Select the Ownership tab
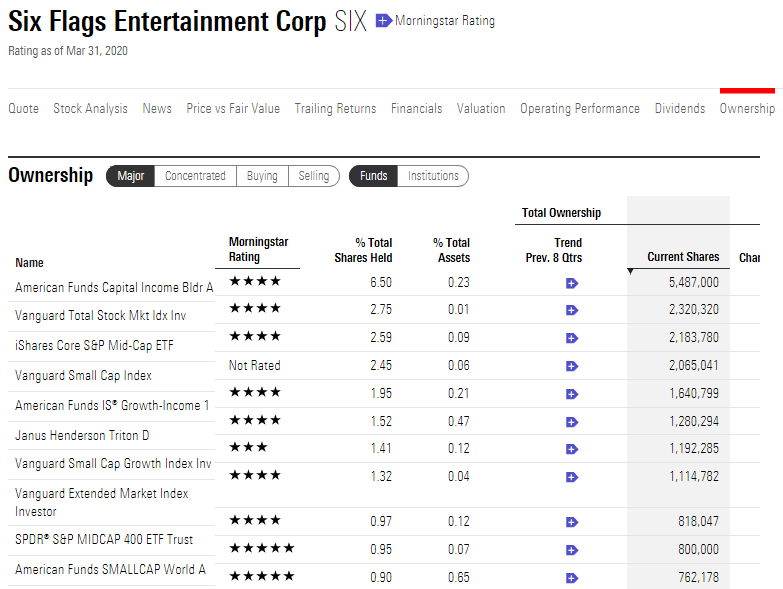Screen dimensions: 783x589 click(747, 108)
